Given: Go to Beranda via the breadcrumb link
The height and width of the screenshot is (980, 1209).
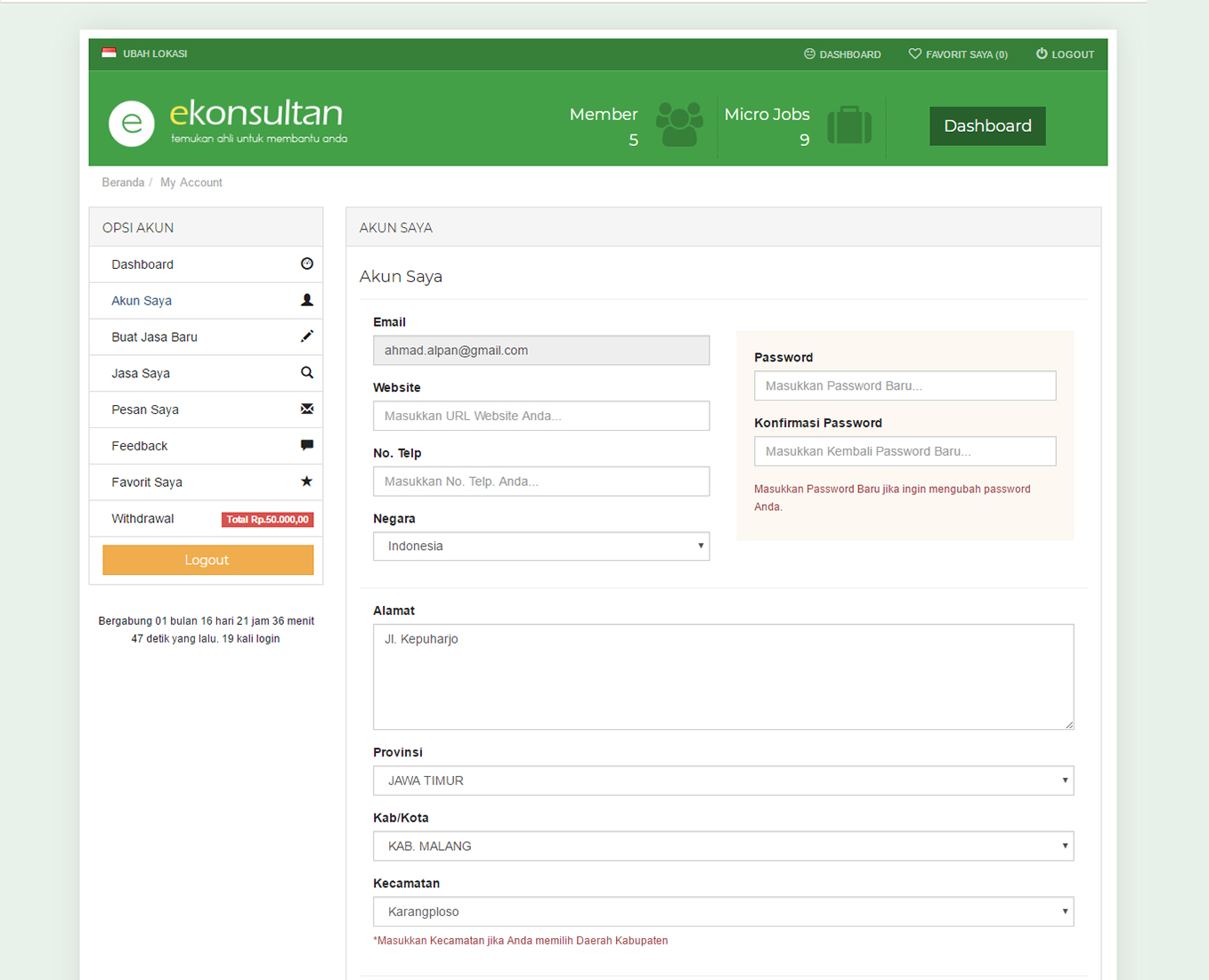Looking at the screenshot, I should click(x=123, y=182).
